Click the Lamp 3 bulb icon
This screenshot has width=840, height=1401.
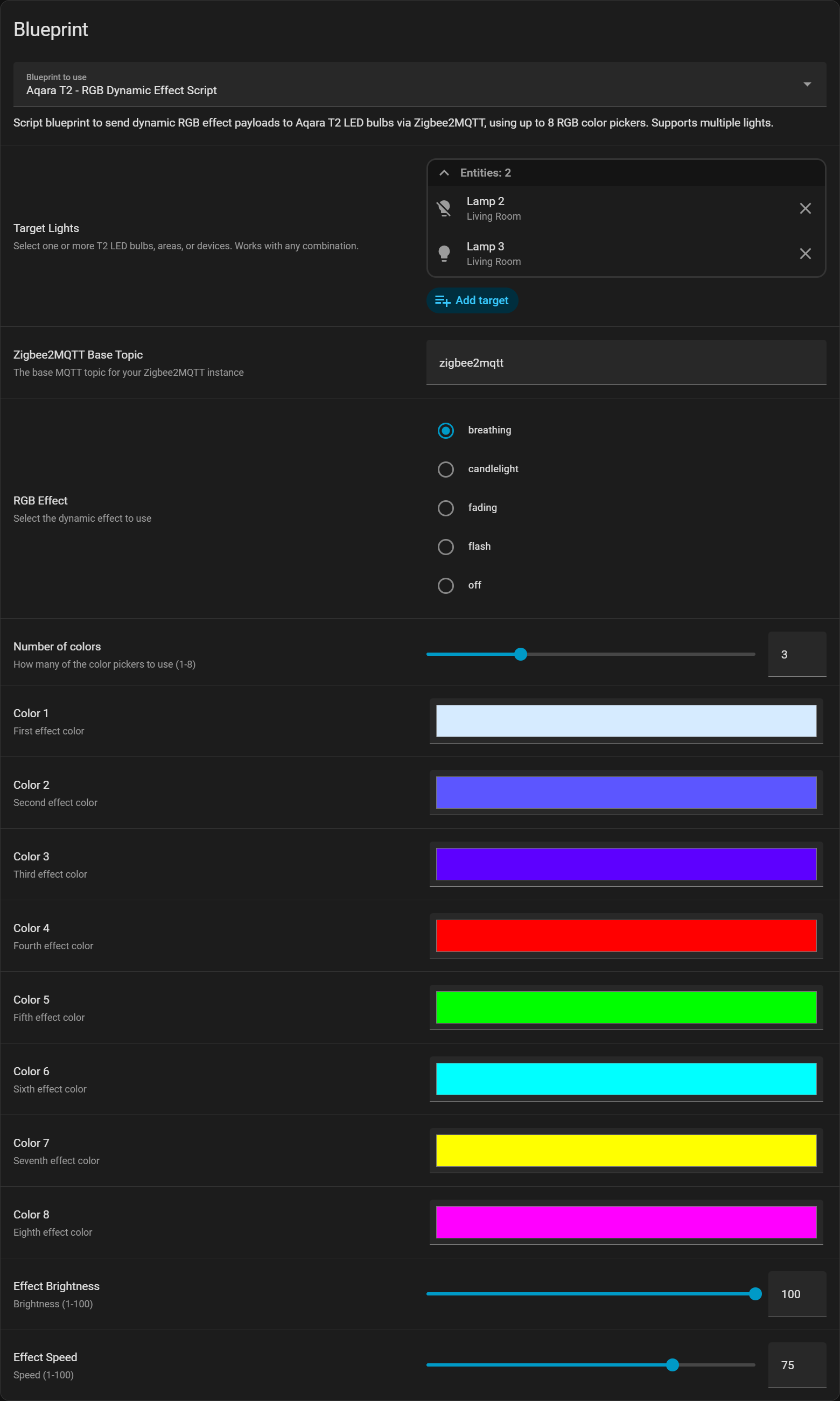coord(444,254)
